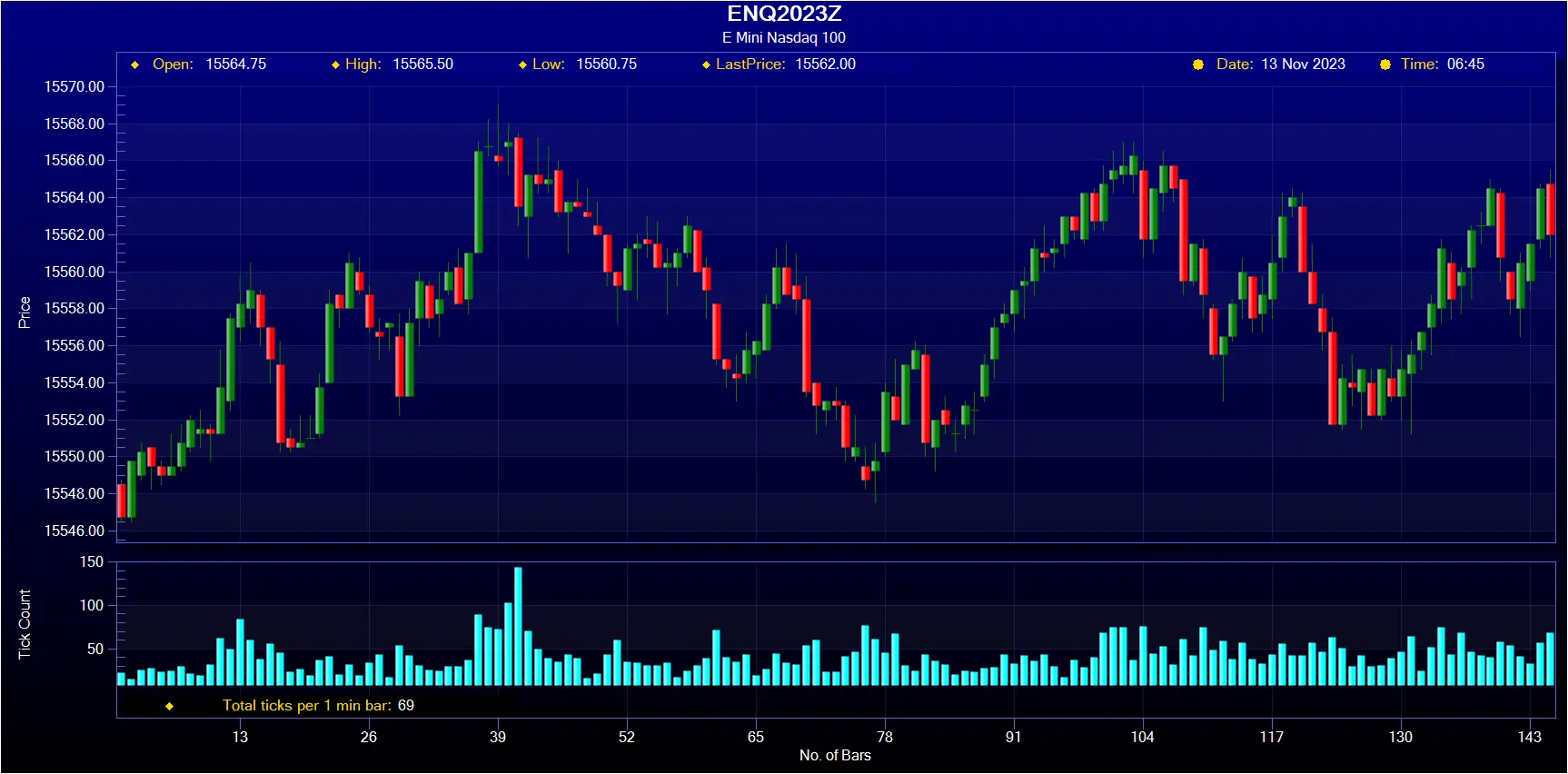Click the 15560.00 price axis tick
Screen dimensions: 1568x774
pos(74,272)
